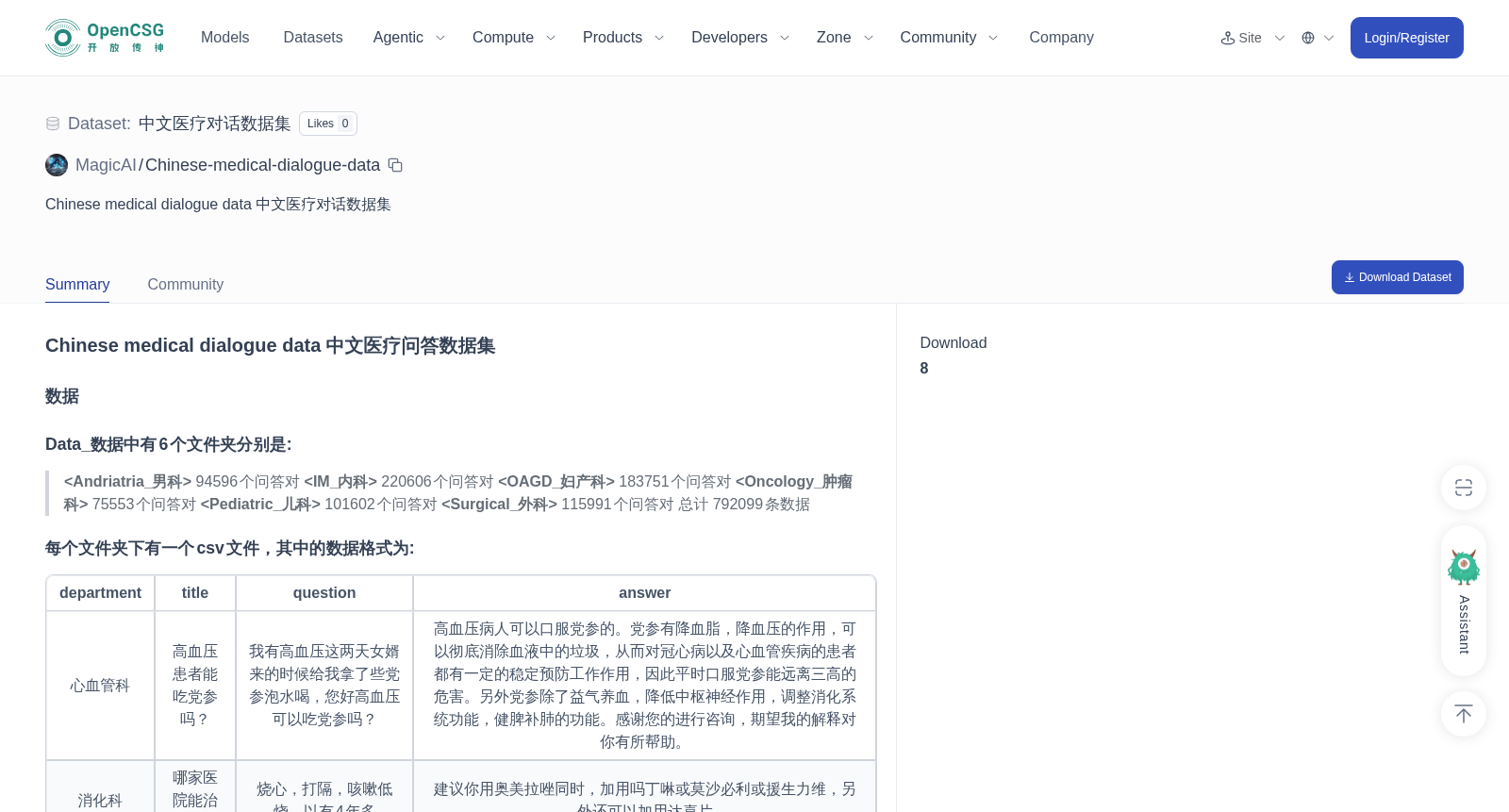Click the '心血管科' department cell

point(100,686)
